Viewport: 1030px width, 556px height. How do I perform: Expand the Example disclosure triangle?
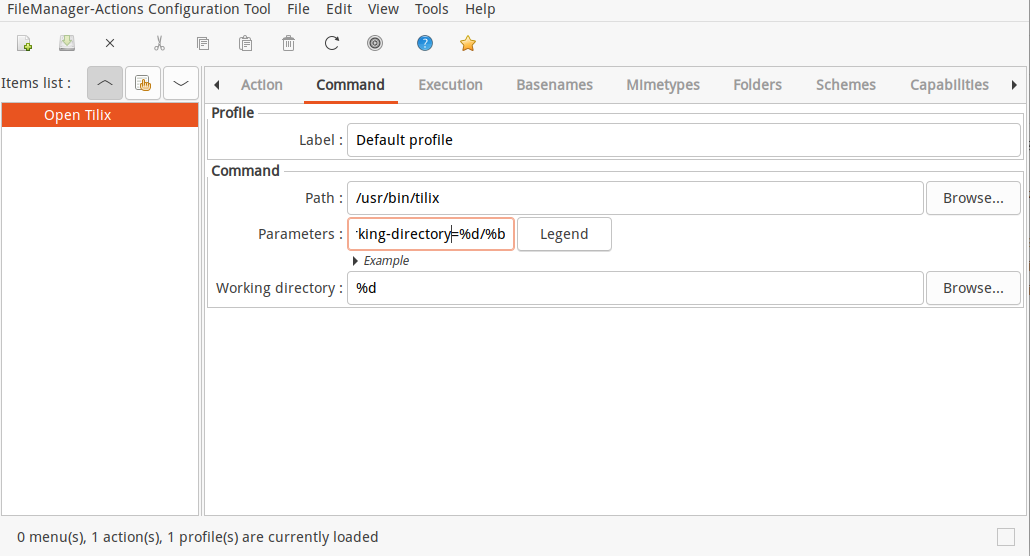355,261
